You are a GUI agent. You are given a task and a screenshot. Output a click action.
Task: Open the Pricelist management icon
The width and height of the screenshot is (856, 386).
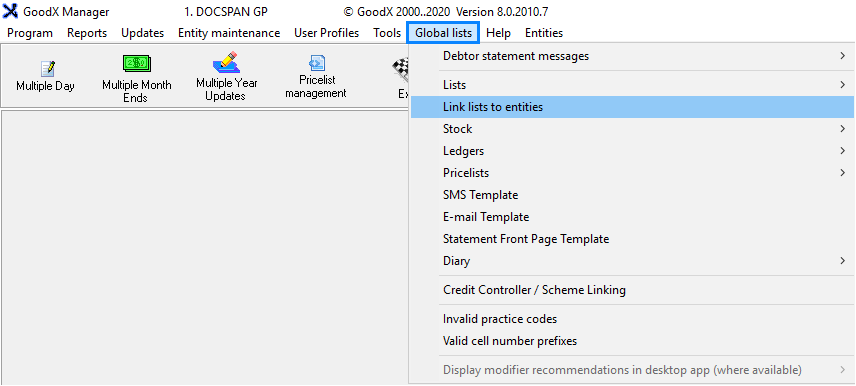click(x=317, y=63)
